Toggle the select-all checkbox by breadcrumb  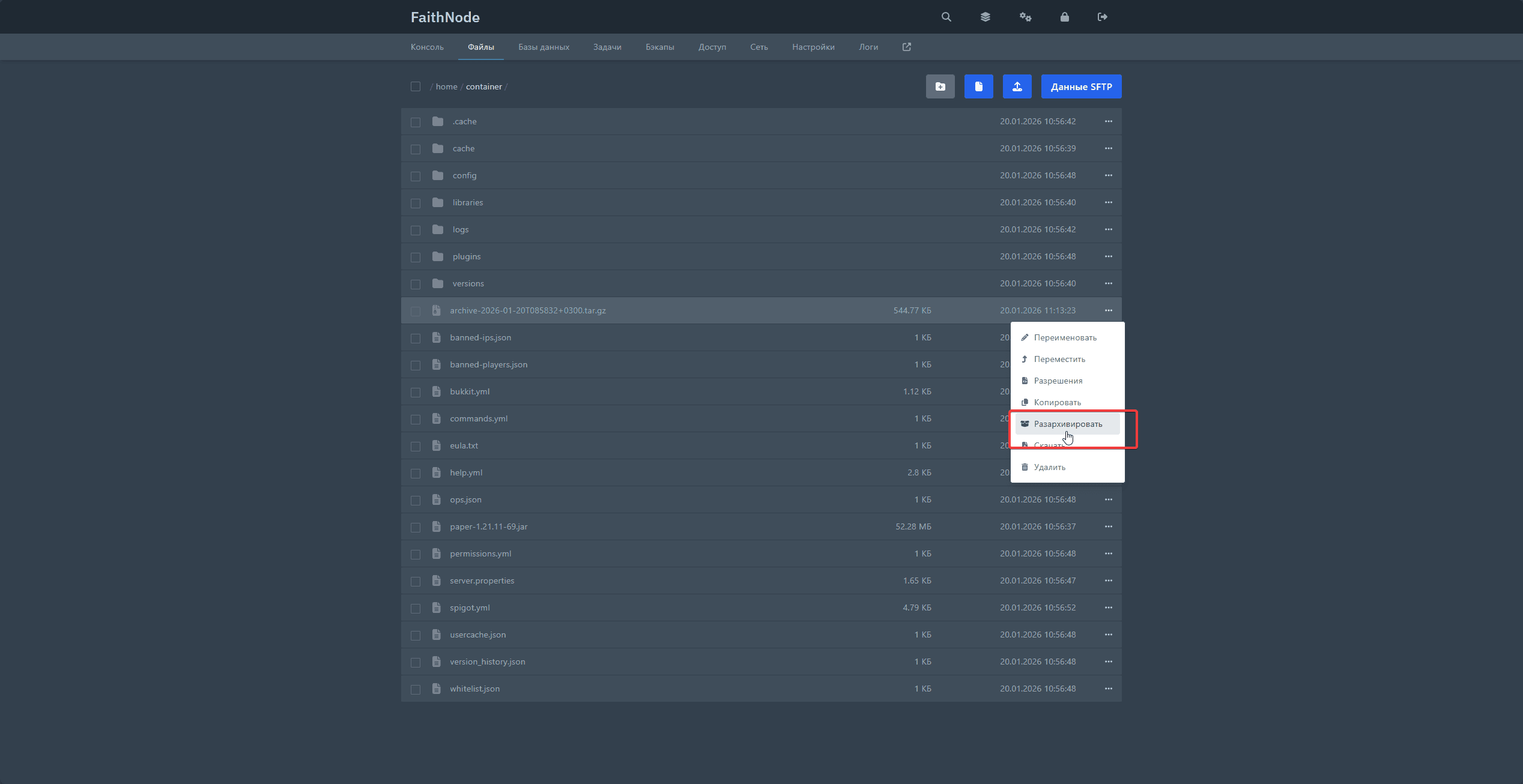(416, 86)
